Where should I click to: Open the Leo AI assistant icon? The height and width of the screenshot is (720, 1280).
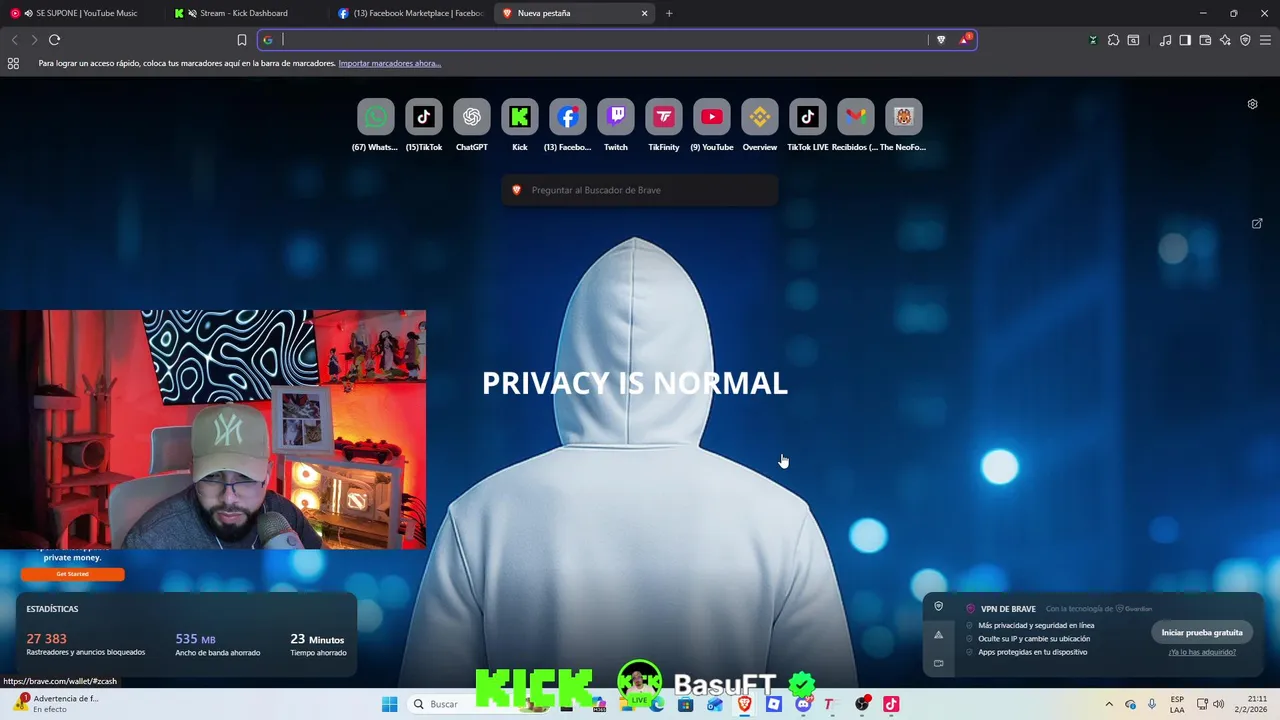[x=1225, y=40]
